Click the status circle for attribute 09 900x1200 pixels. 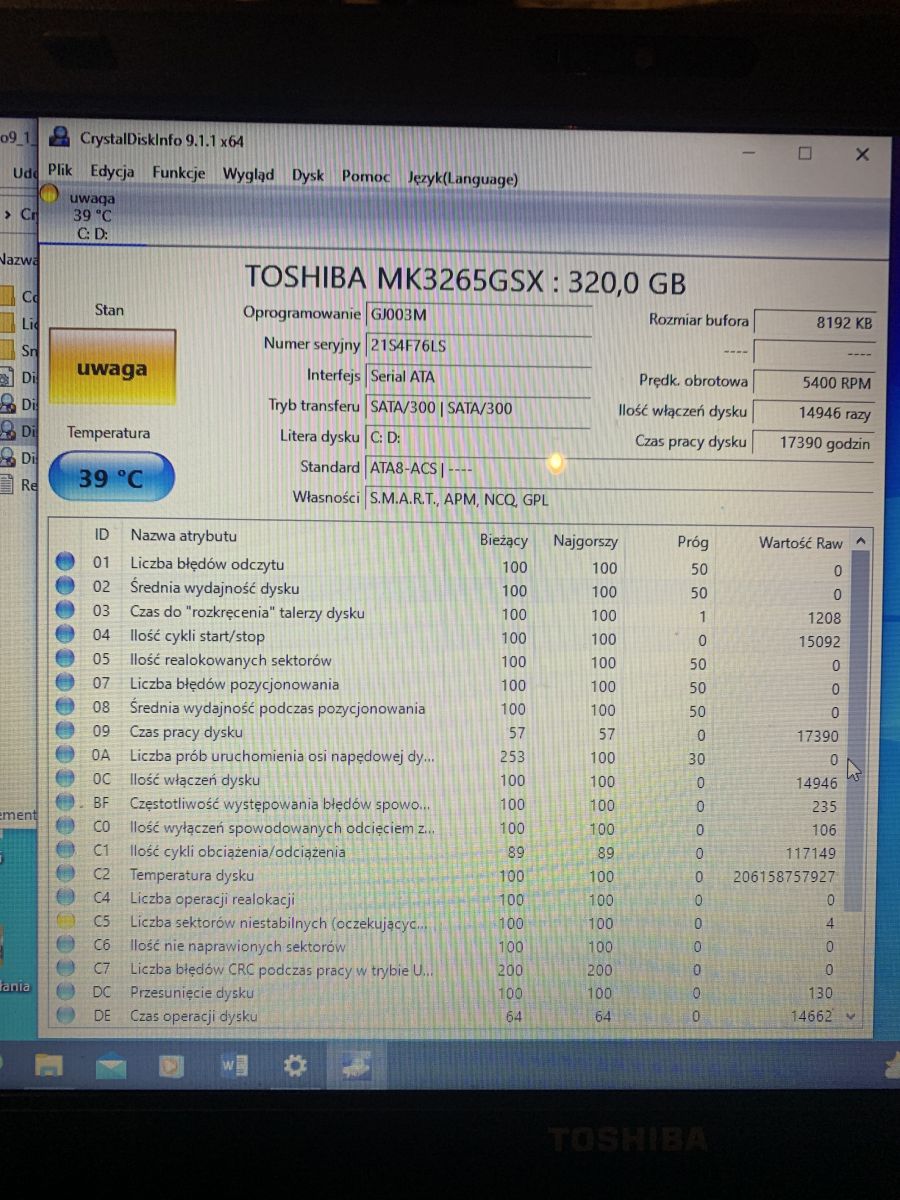[x=65, y=731]
